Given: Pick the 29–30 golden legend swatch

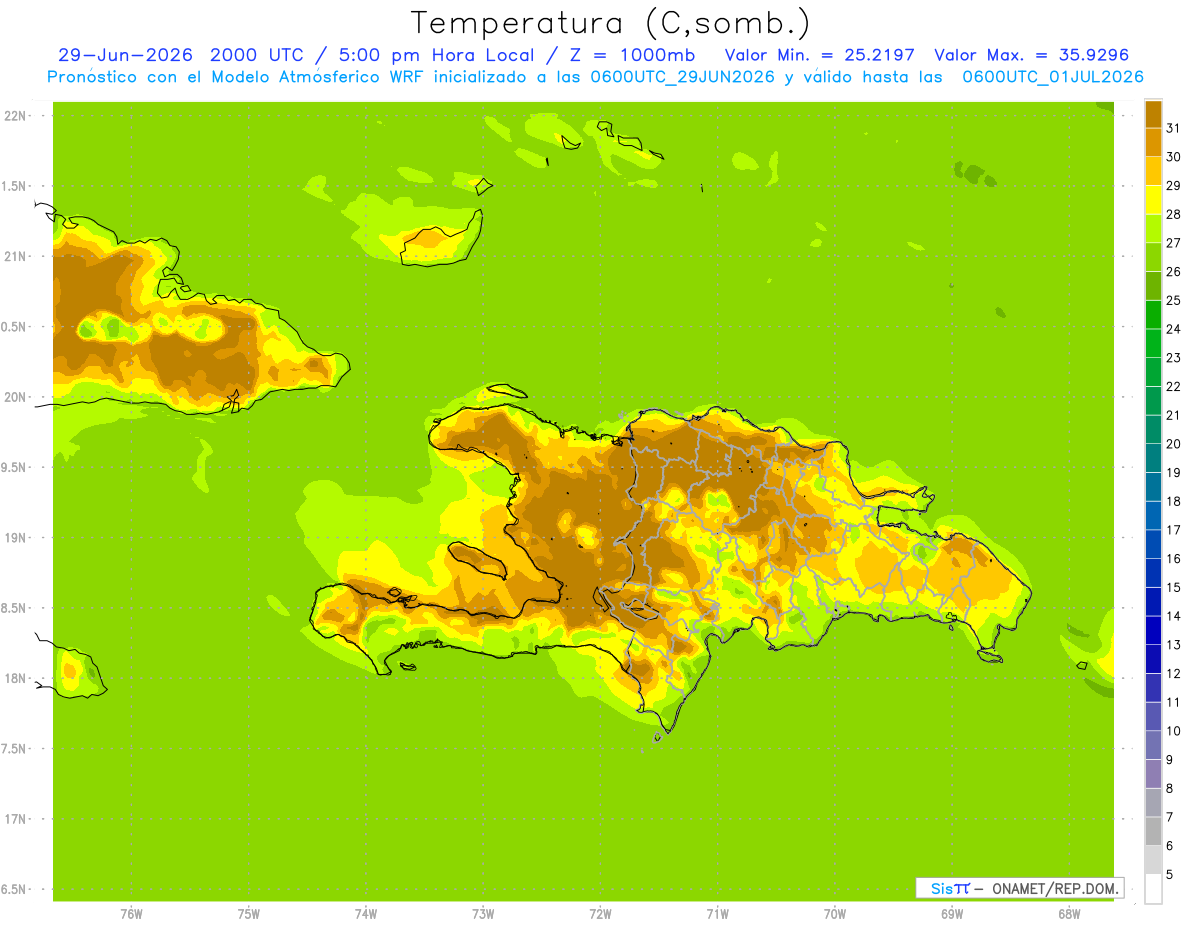Looking at the screenshot, I should [1153, 171].
